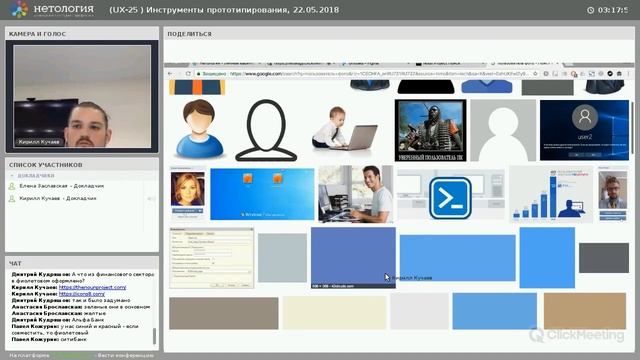Open the Windows user2 login screen image
This screenshot has width=640, height=360.
(584, 130)
